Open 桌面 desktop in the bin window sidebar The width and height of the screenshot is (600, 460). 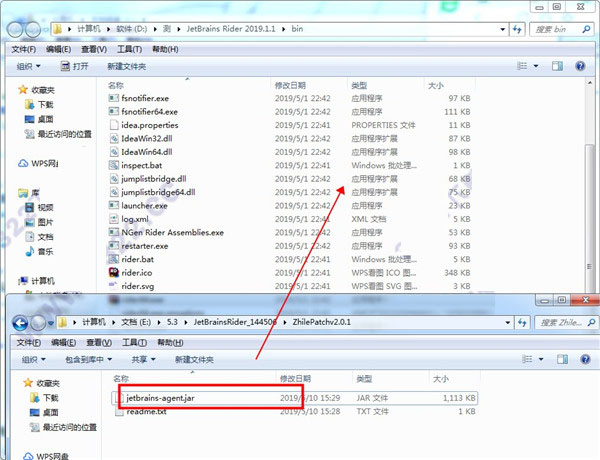point(39,119)
